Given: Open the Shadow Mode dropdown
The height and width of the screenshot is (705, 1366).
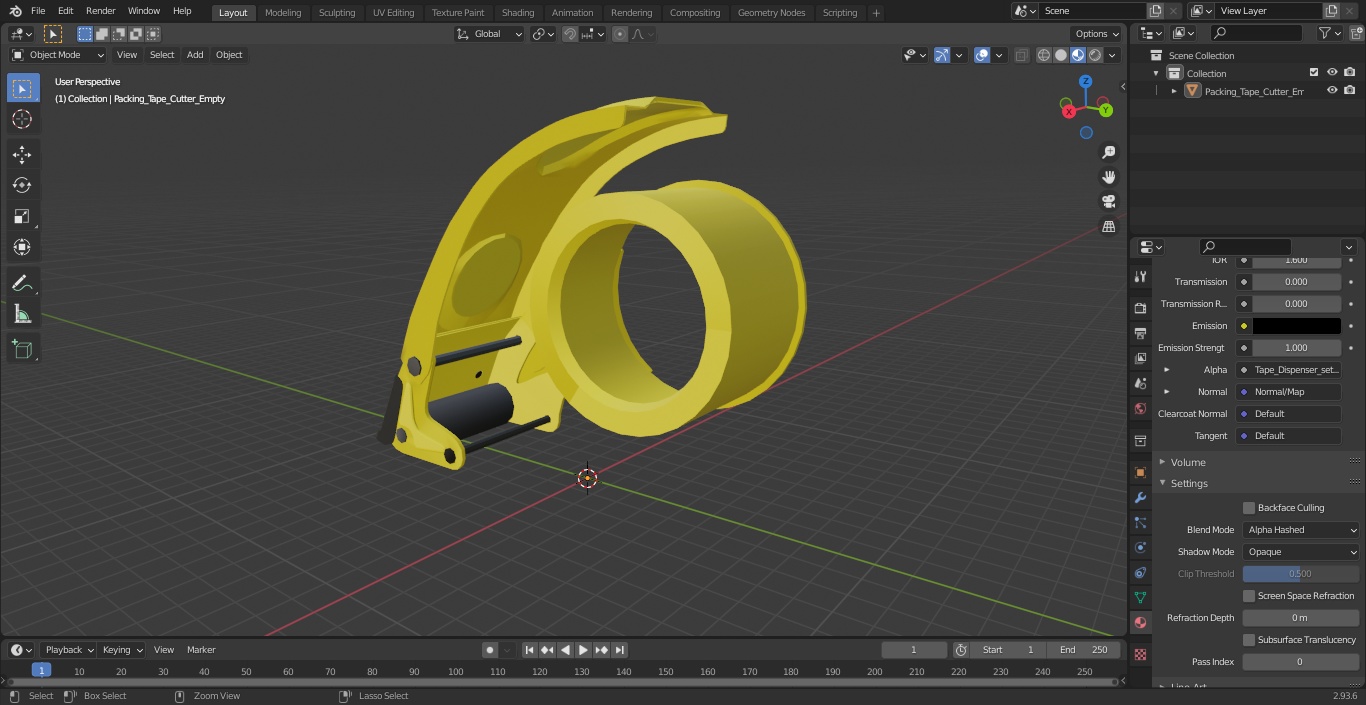Looking at the screenshot, I should 1301,552.
